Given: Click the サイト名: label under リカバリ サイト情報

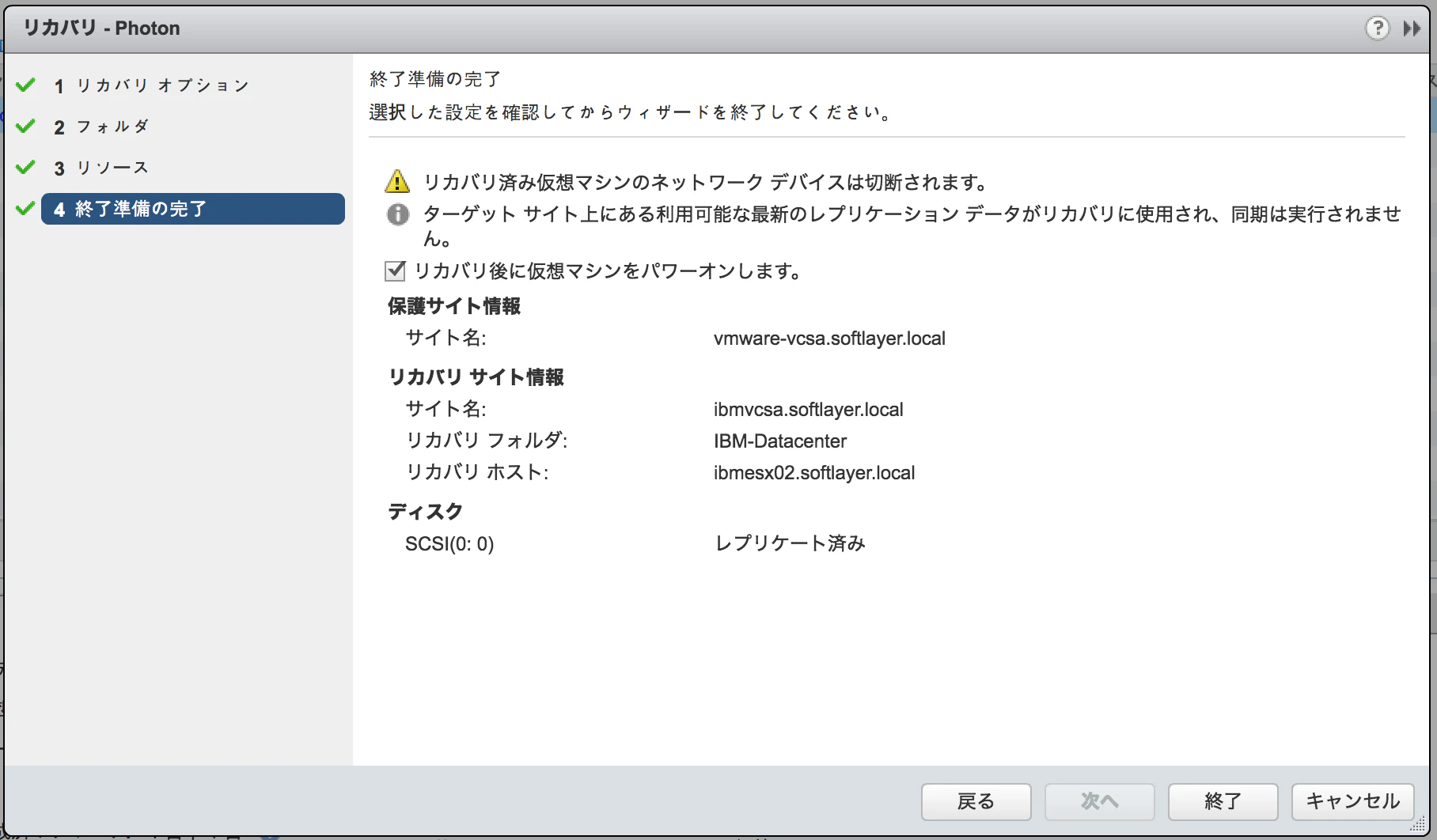Looking at the screenshot, I should 446,409.
